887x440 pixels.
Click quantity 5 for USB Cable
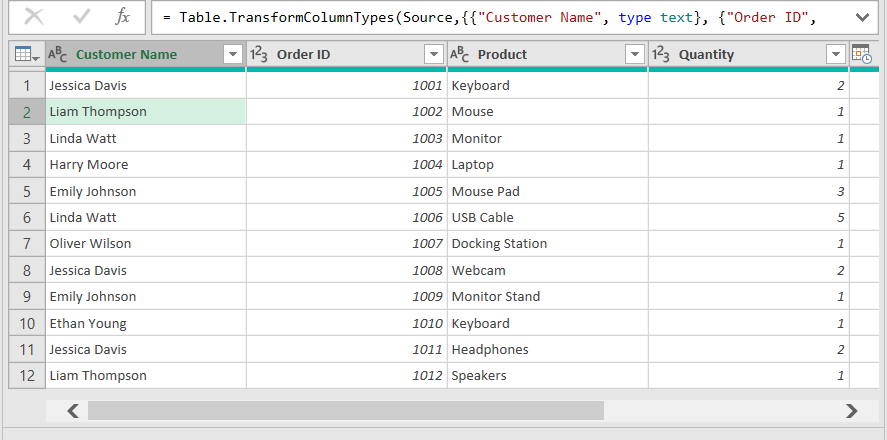click(x=748, y=217)
